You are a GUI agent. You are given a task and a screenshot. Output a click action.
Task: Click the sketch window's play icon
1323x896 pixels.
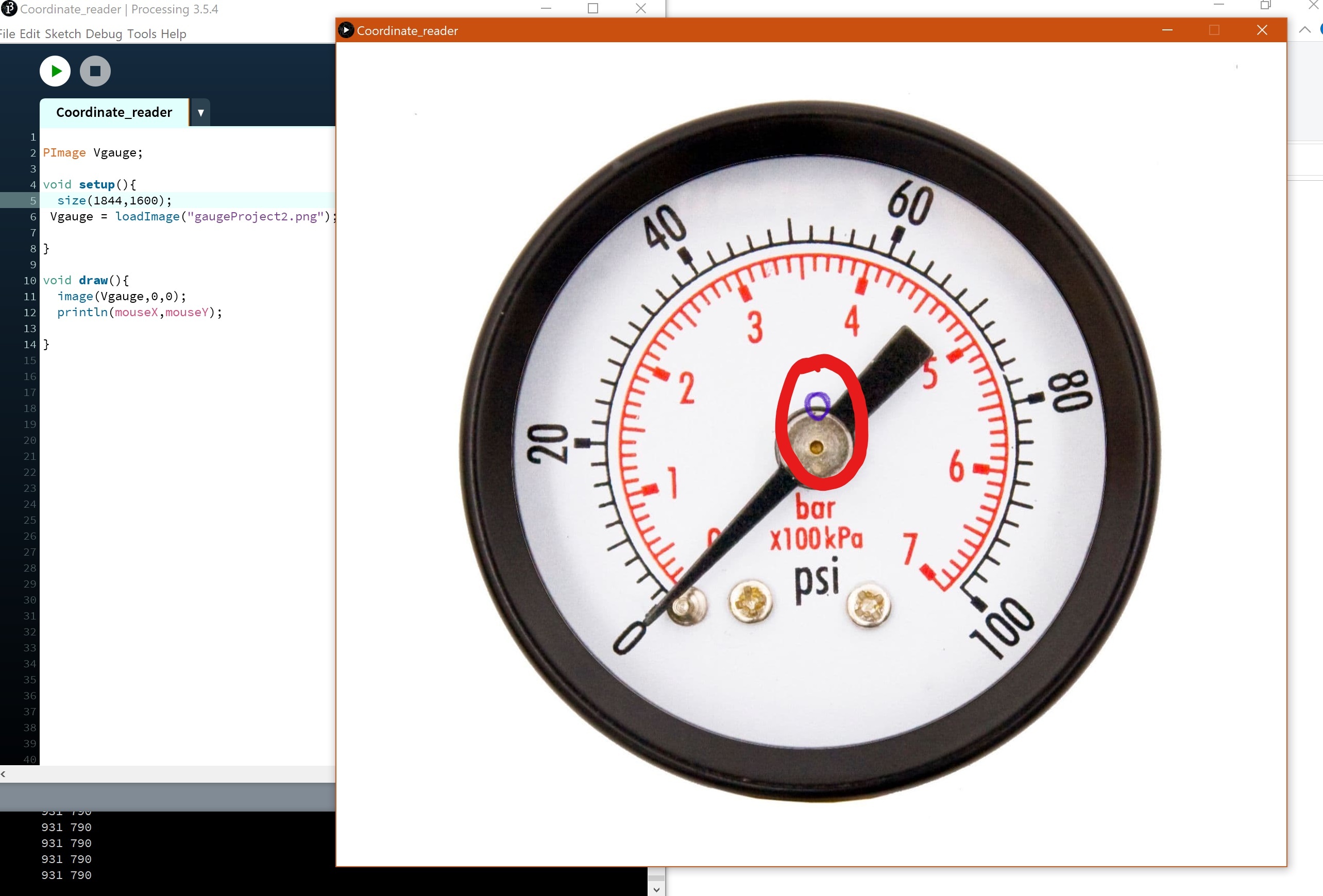pos(346,30)
